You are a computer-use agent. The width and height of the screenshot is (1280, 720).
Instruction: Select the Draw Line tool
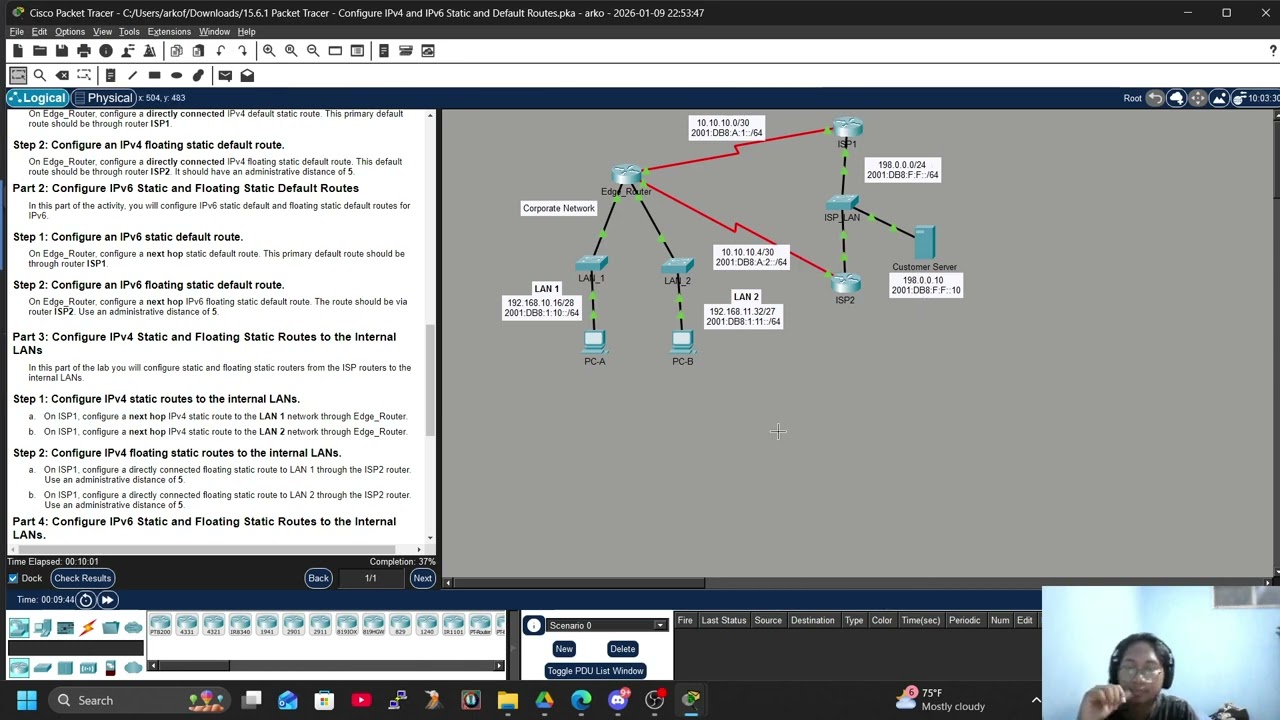[x=132, y=75]
